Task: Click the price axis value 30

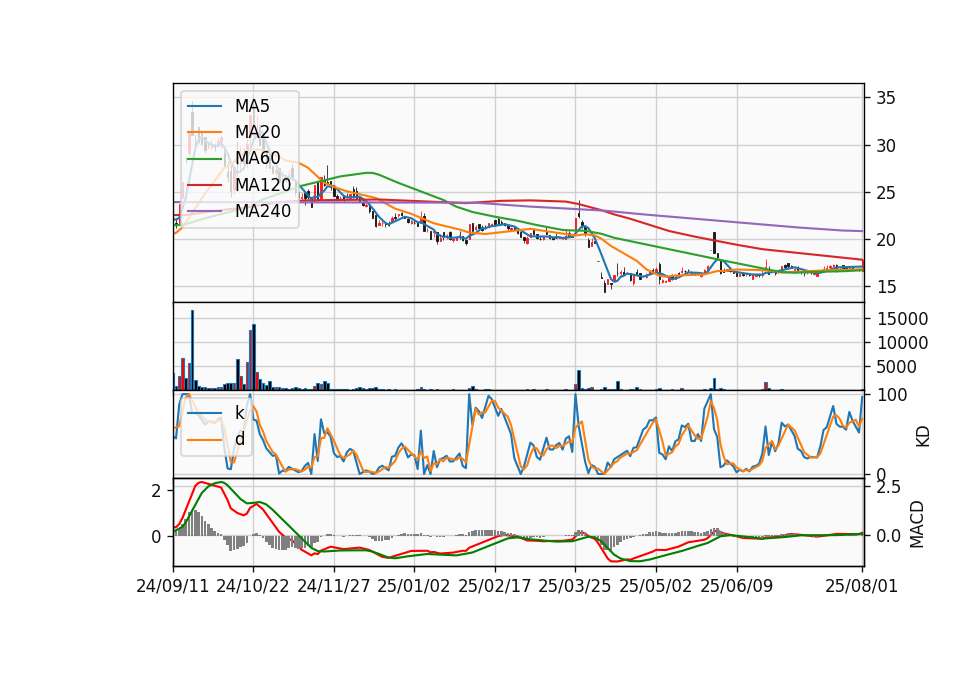Action: coord(886,146)
